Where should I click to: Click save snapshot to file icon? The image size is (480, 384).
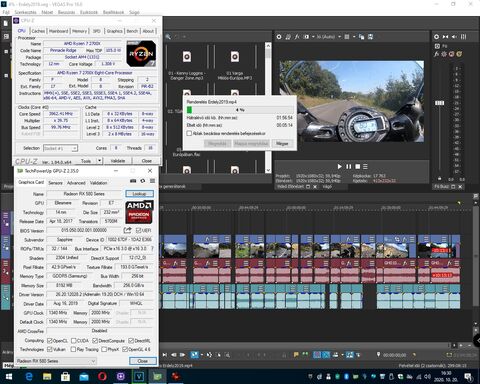coord(370,37)
